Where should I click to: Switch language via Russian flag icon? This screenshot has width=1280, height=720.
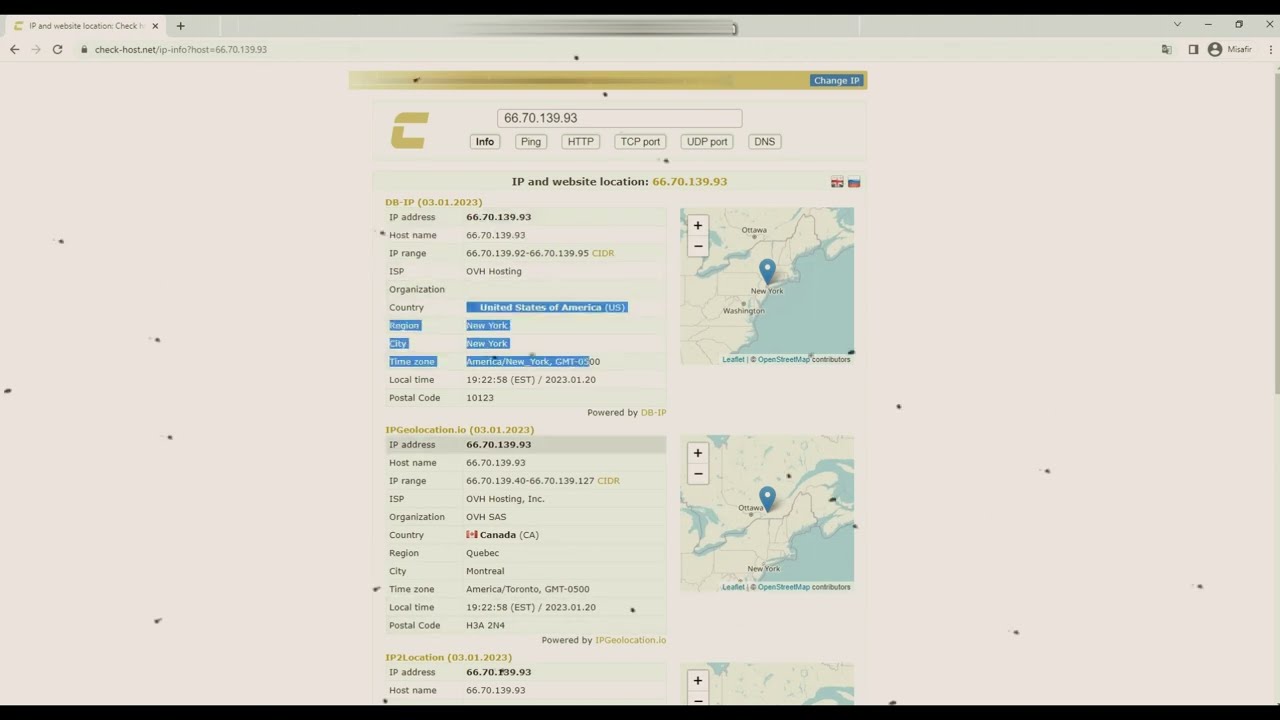(x=854, y=182)
